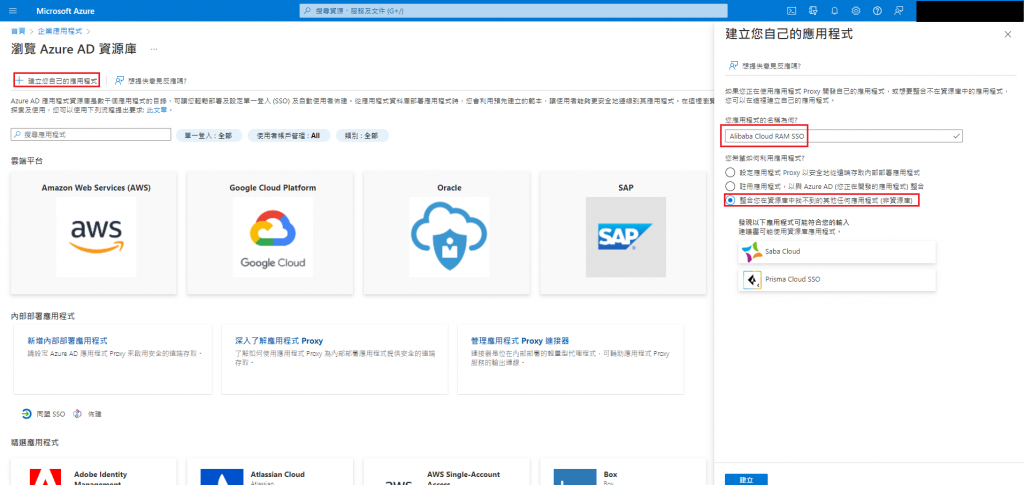Select the Google Cloud Platform tile

click(x=272, y=232)
